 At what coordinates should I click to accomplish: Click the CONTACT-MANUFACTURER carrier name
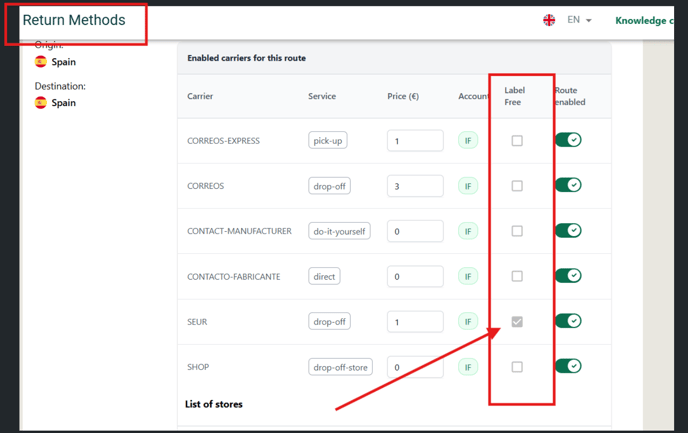(x=239, y=231)
